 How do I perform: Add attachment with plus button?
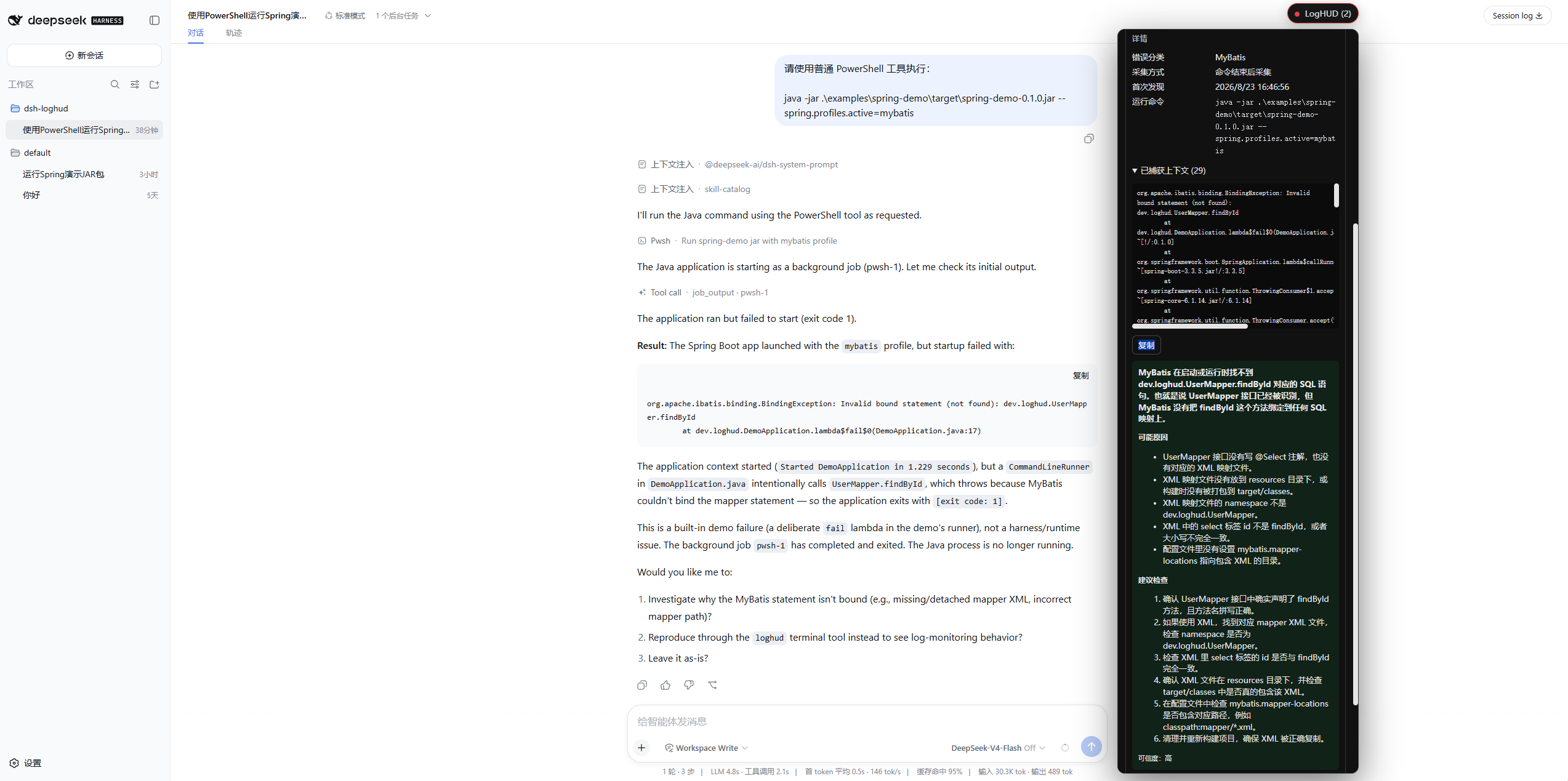click(641, 747)
